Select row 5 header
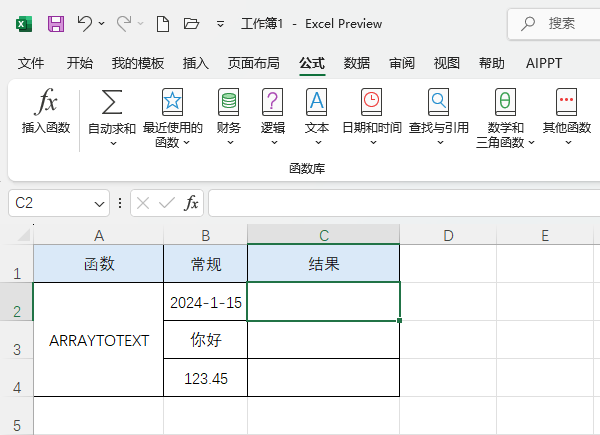600x435 pixels. click(17, 416)
